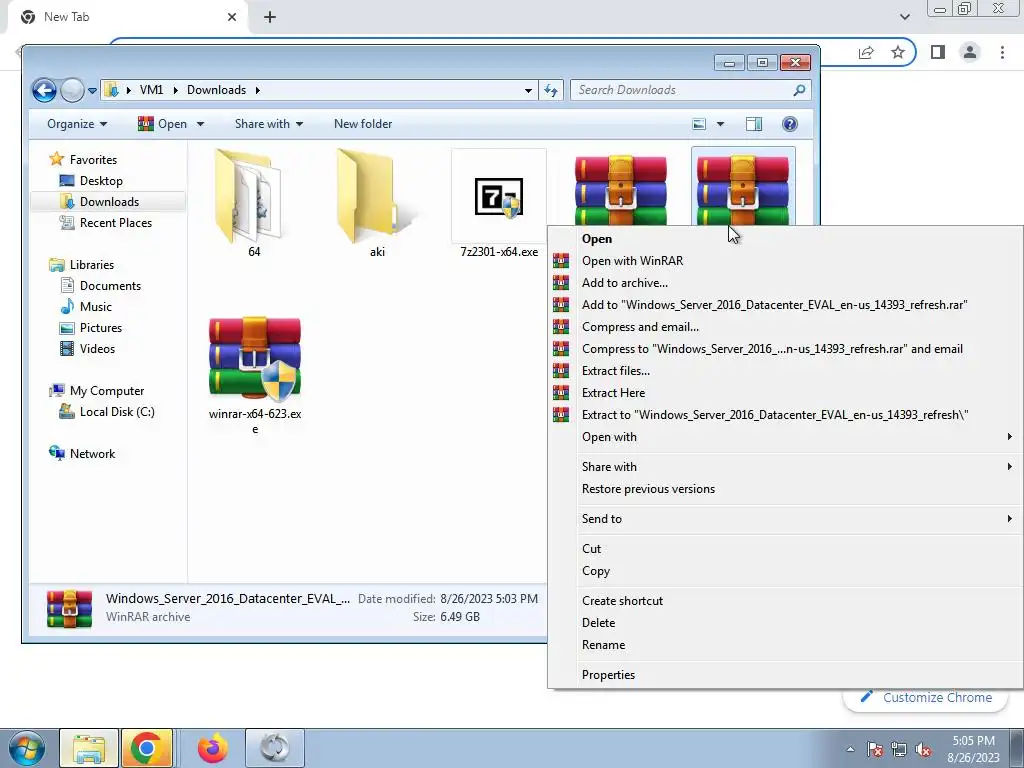The height and width of the screenshot is (768, 1024).
Task: Select the winrar-x64-623.exe installer file
Action: click(255, 375)
